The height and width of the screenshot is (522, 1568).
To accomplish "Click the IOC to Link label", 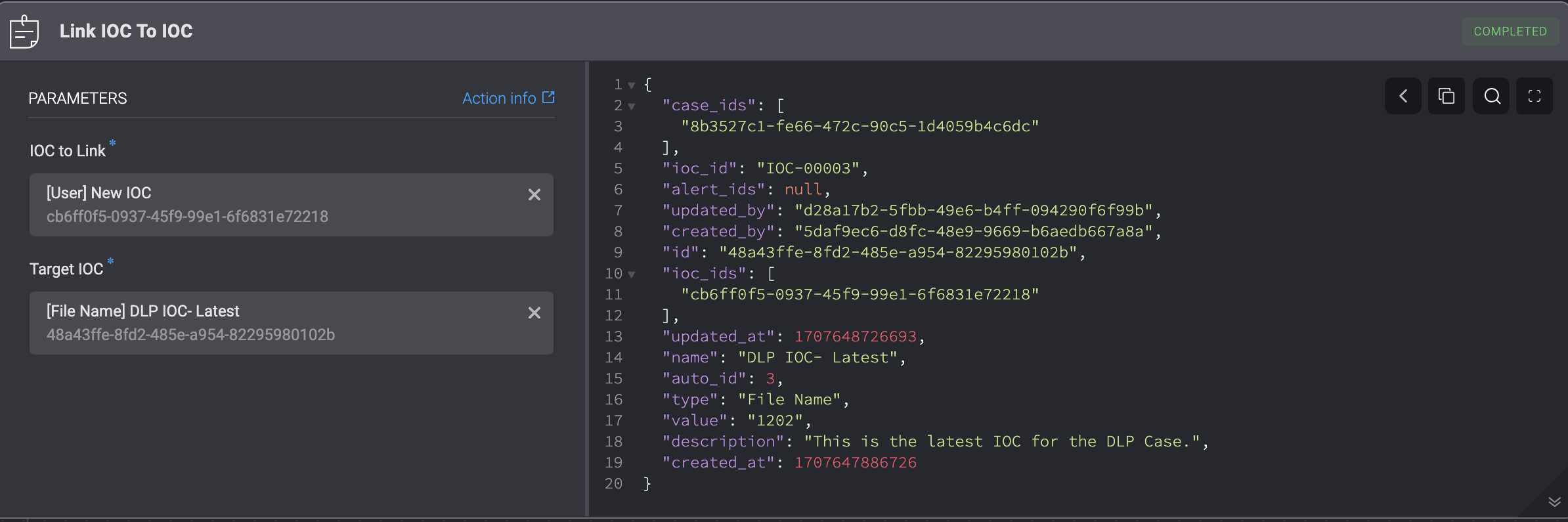I will pos(67,151).
